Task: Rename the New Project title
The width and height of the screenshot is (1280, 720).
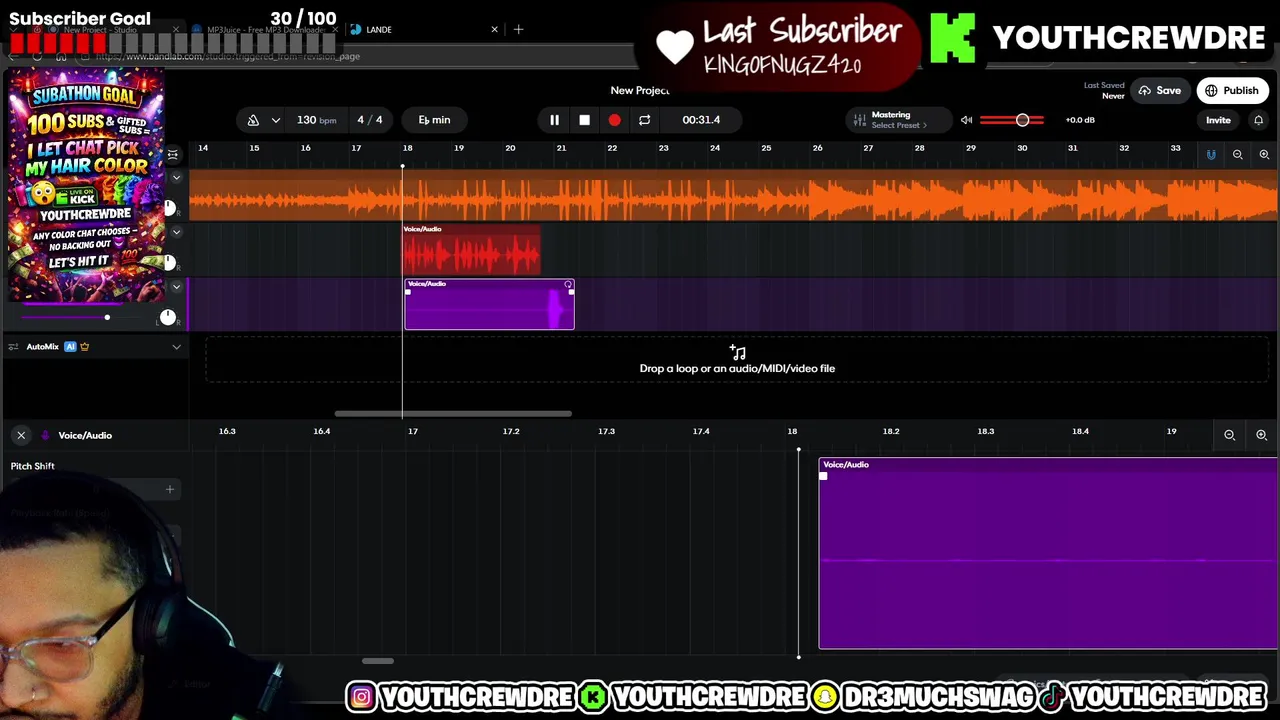Action: coord(640,91)
